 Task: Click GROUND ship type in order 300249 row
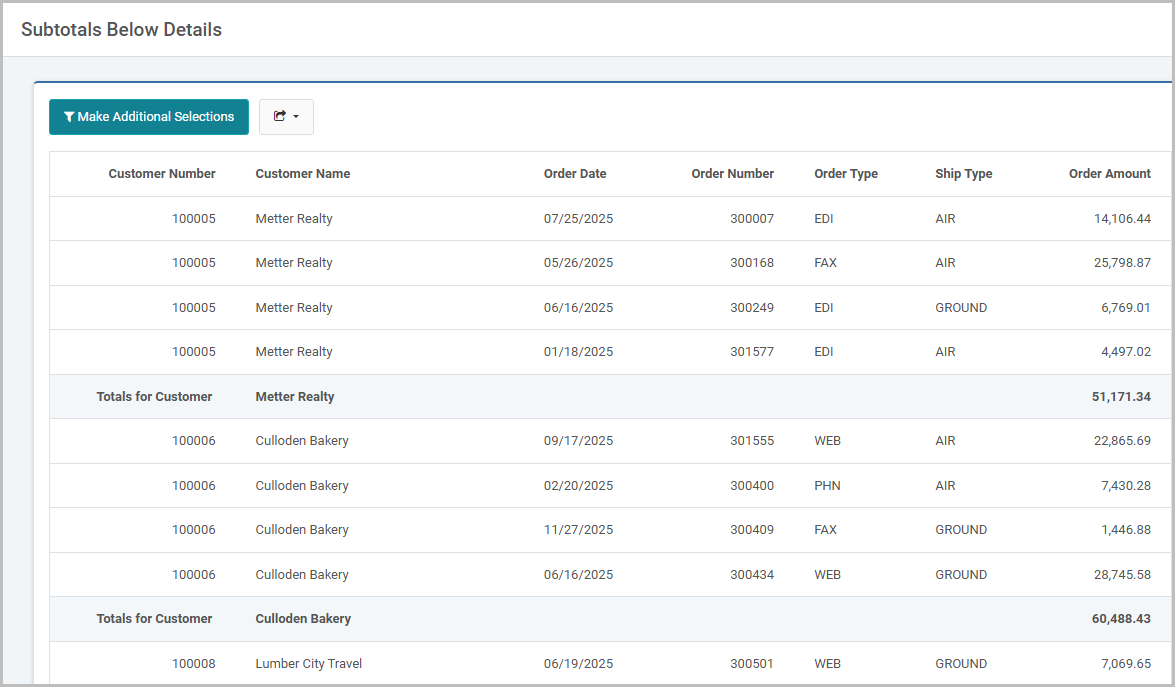point(961,308)
